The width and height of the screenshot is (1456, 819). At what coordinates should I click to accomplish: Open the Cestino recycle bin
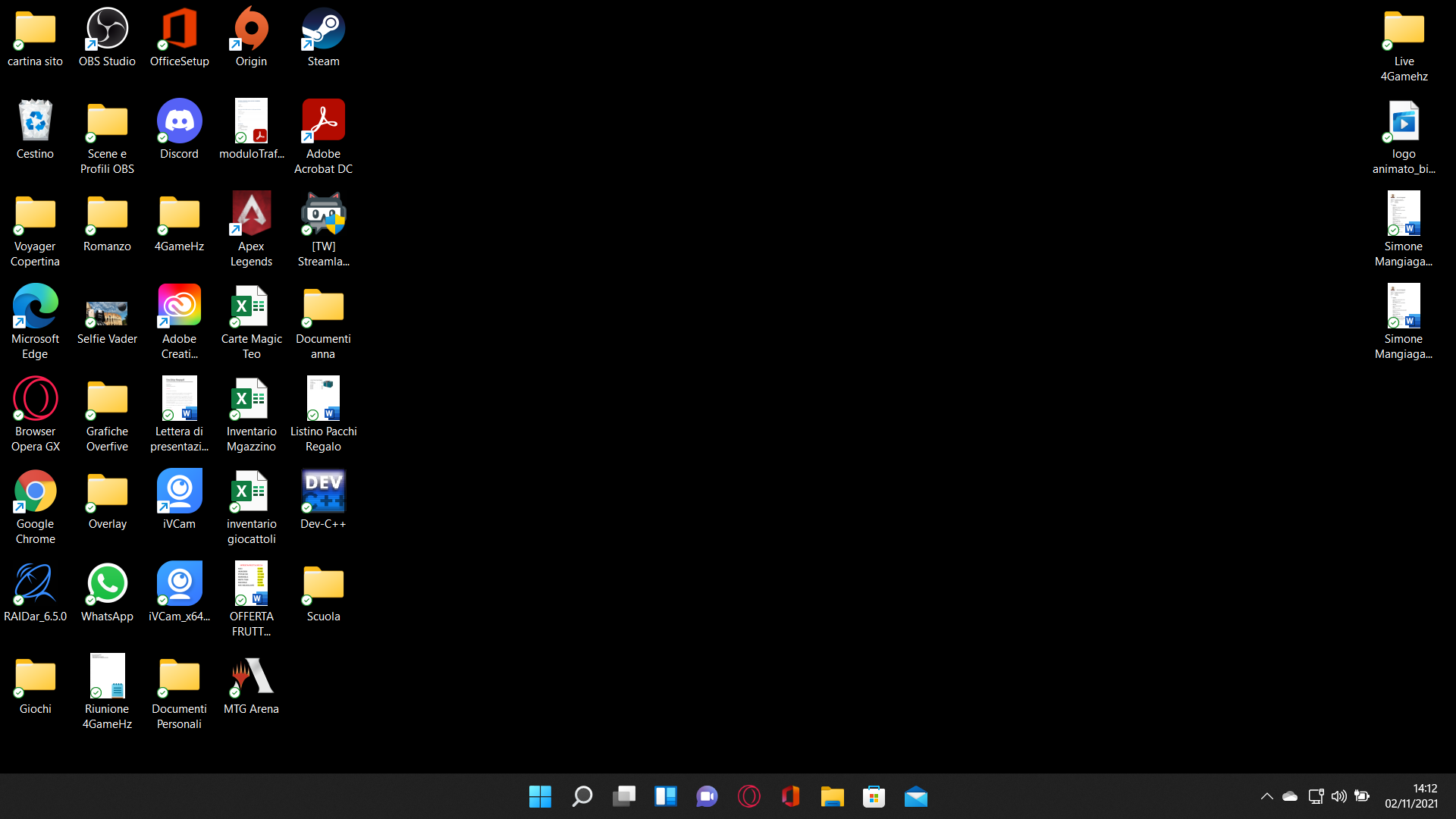coord(35,130)
